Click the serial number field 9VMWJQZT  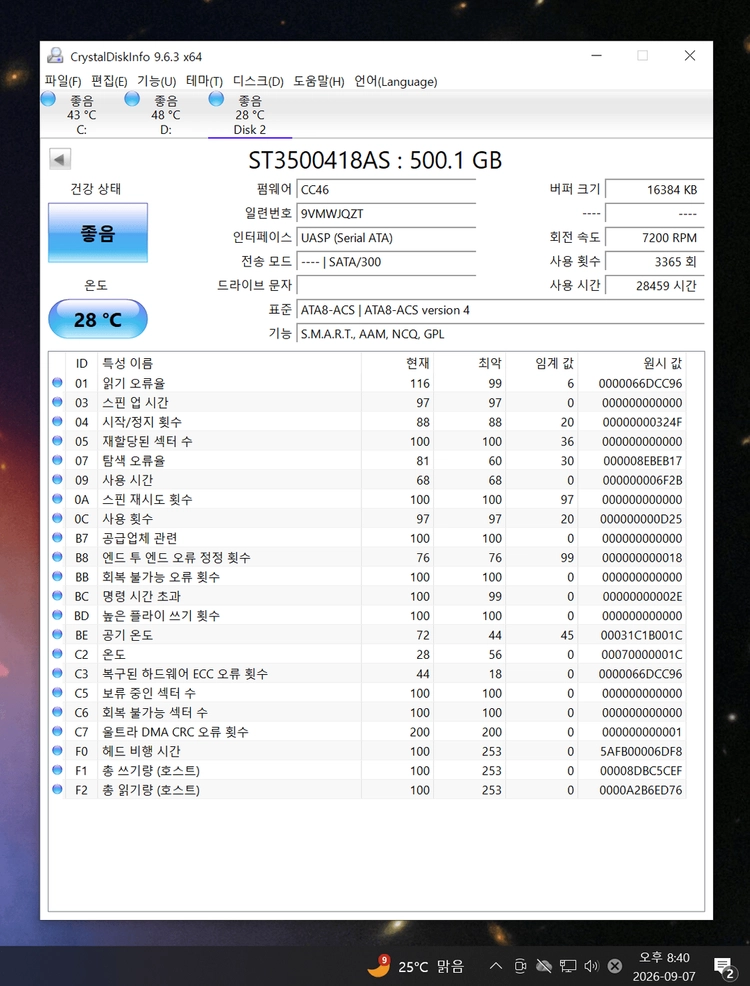385,214
